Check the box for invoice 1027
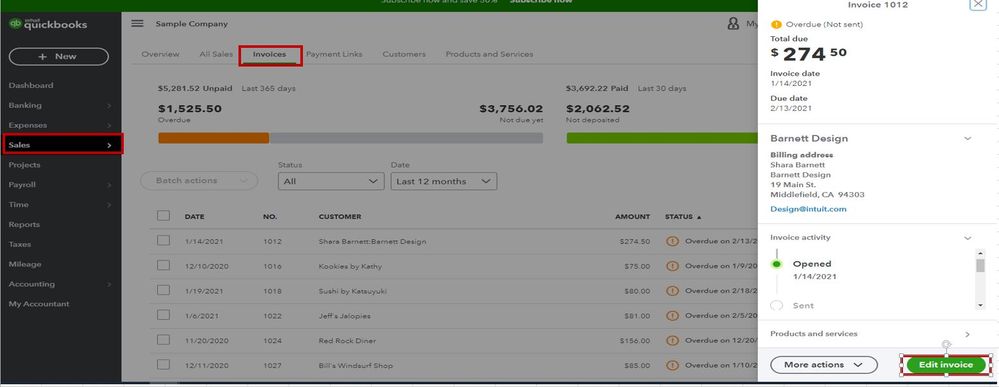This screenshot has width=999, height=387. pyautogui.click(x=164, y=365)
